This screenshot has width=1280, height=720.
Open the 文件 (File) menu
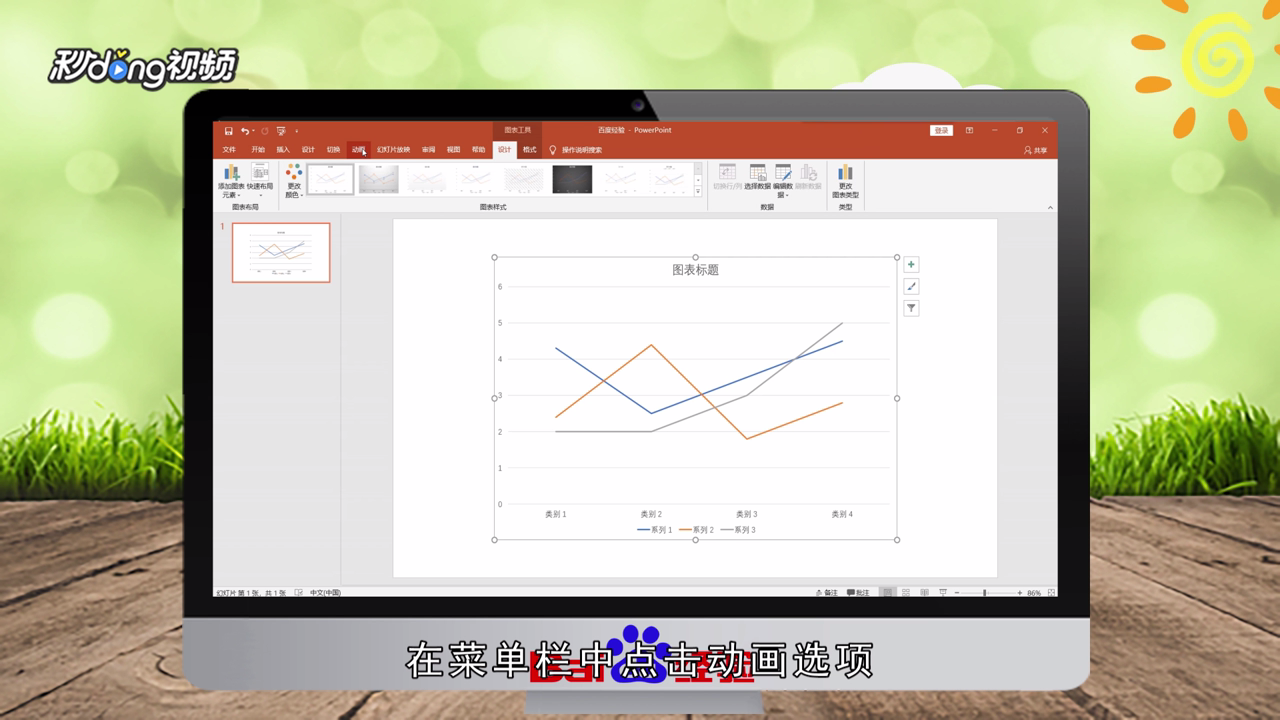click(x=229, y=150)
